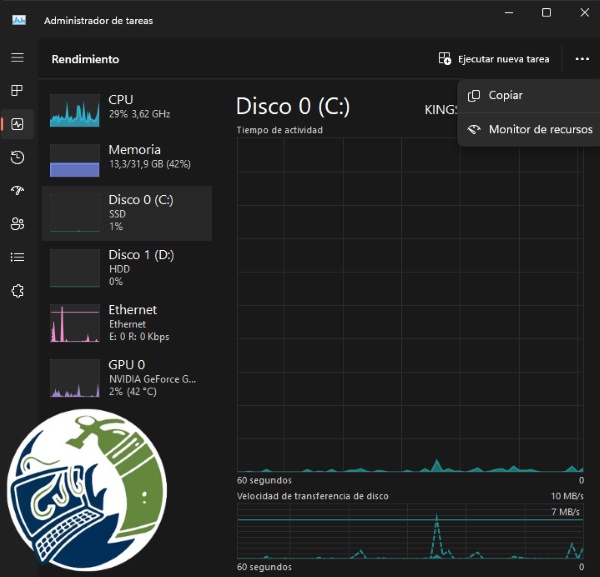The image size is (600, 577).
Task: Click Ejecutar nueva tarea button
Action: [x=494, y=59]
